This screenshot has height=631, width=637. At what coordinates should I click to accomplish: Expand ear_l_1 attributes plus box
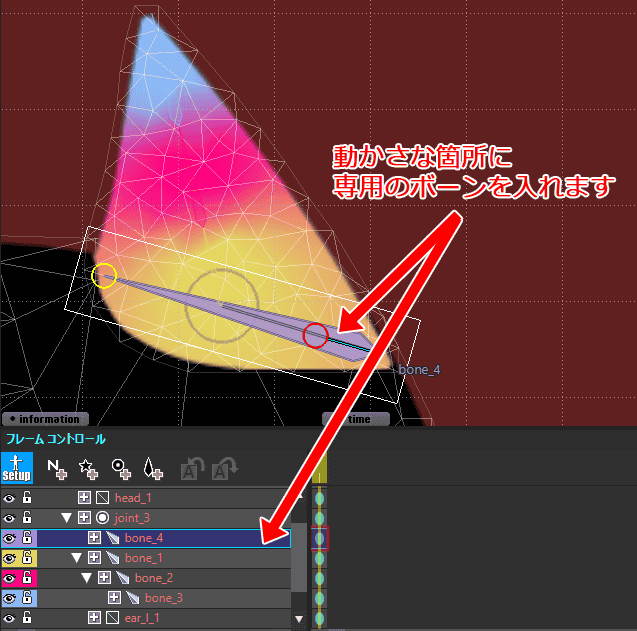pos(94,618)
